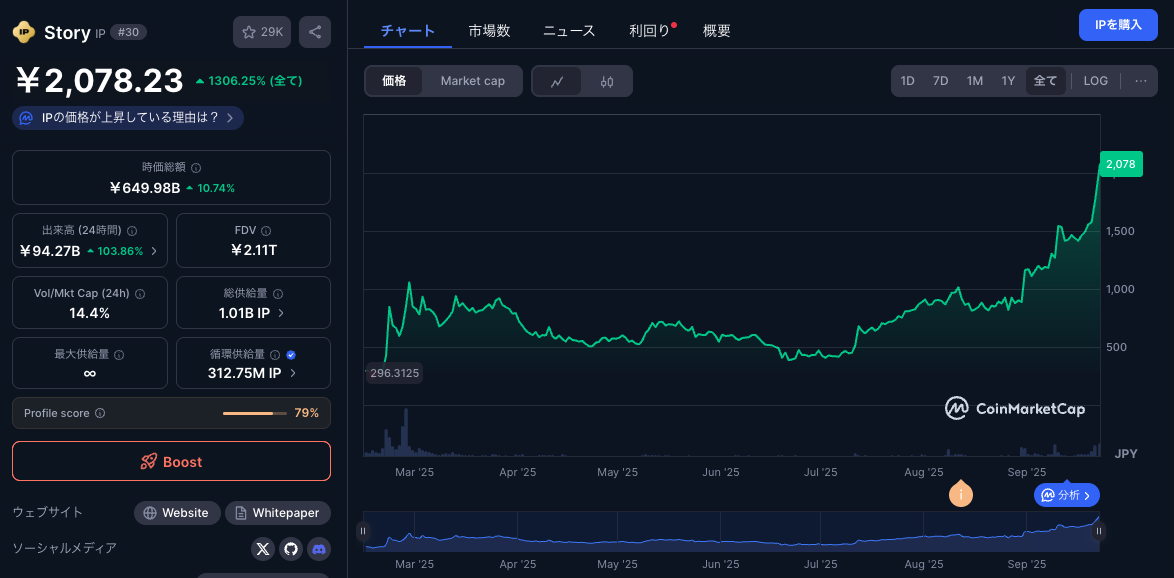Viewport: 1174px width, 578px height.
Task: Click info icon beside Profile score
Action: tap(100, 413)
